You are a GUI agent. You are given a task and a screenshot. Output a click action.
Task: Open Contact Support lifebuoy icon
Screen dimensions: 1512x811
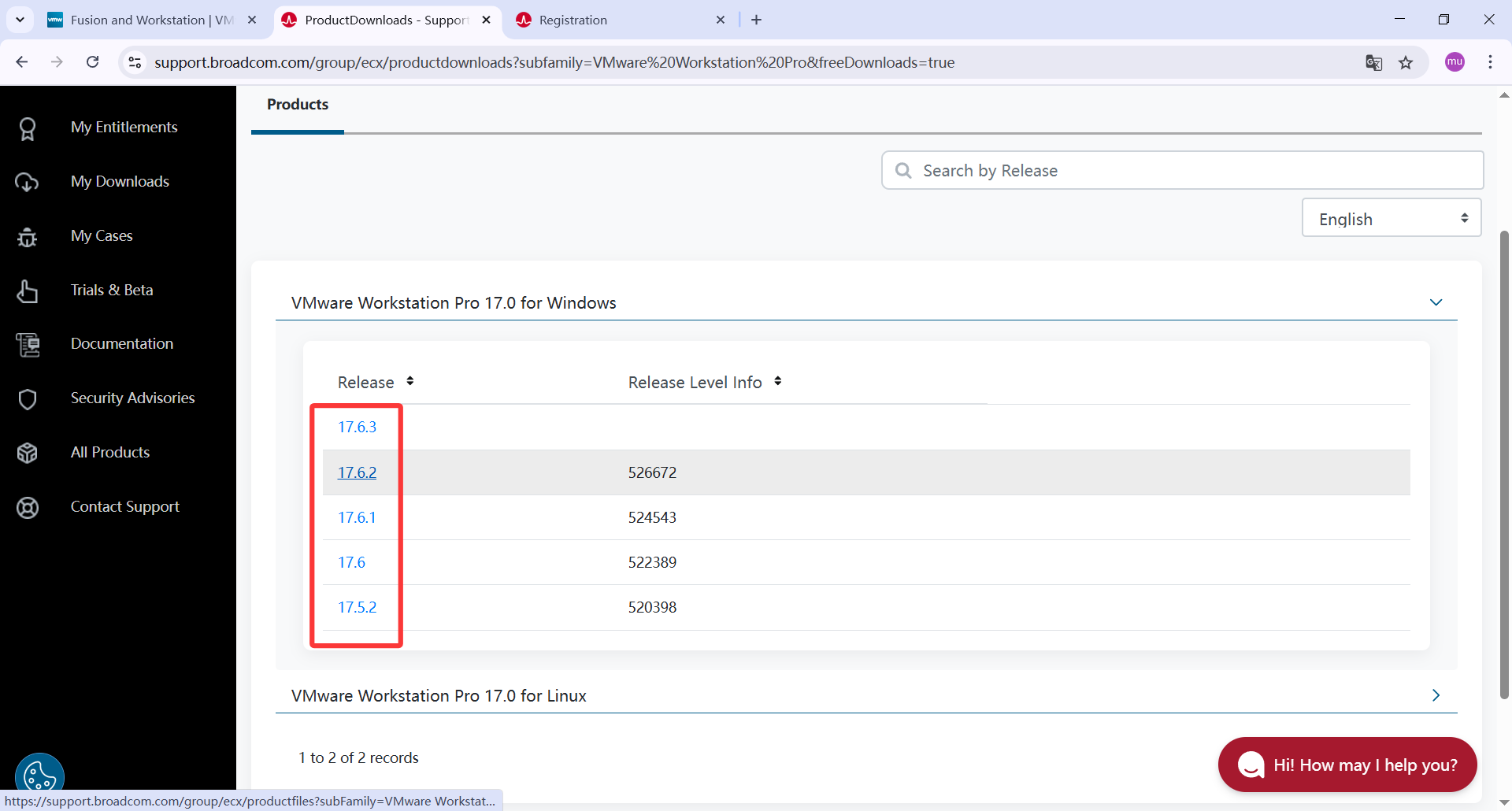coord(28,508)
